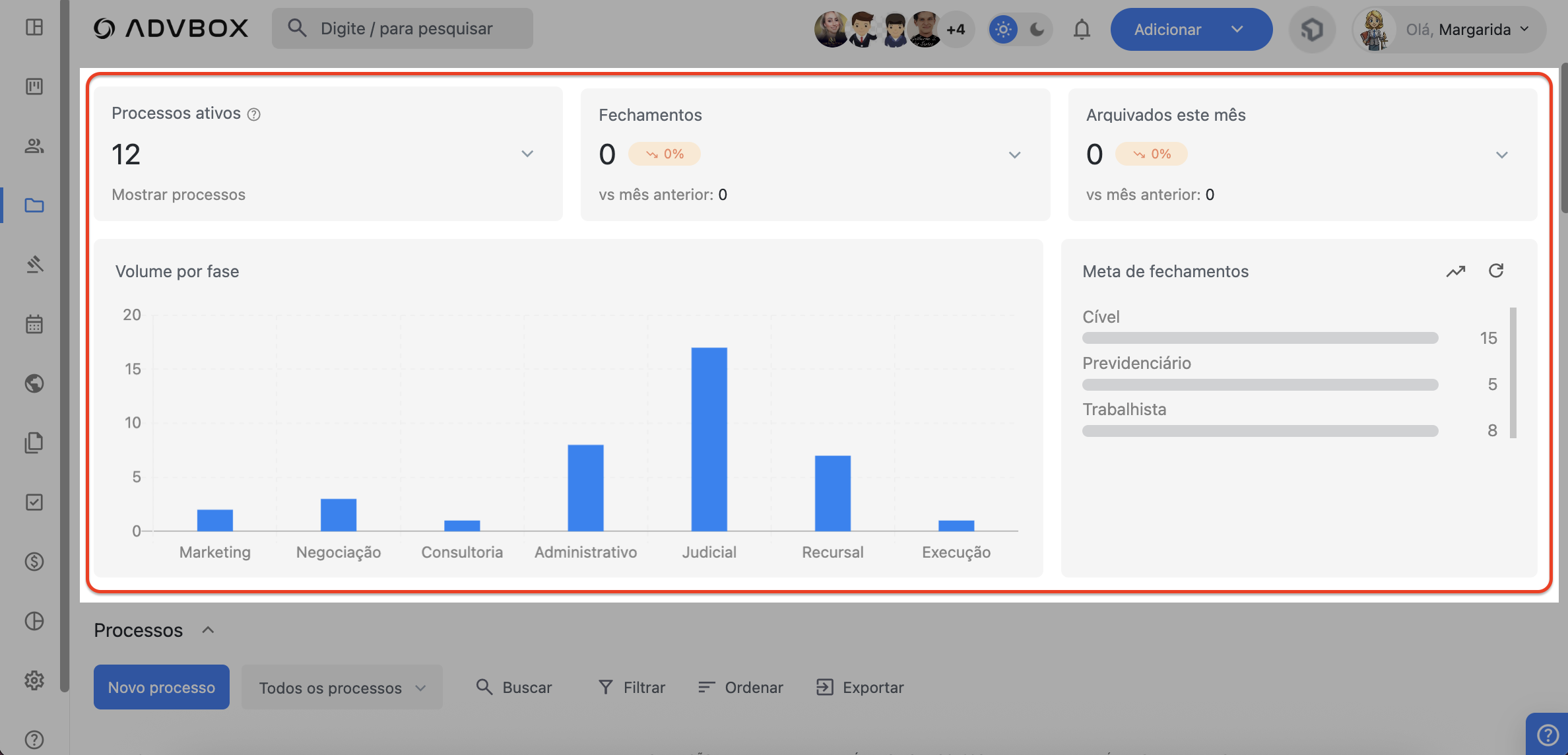This screenshot has height=755, width=1568.
Task: Click the Digite / para pesquisar search field
Action: pos(403,28)
